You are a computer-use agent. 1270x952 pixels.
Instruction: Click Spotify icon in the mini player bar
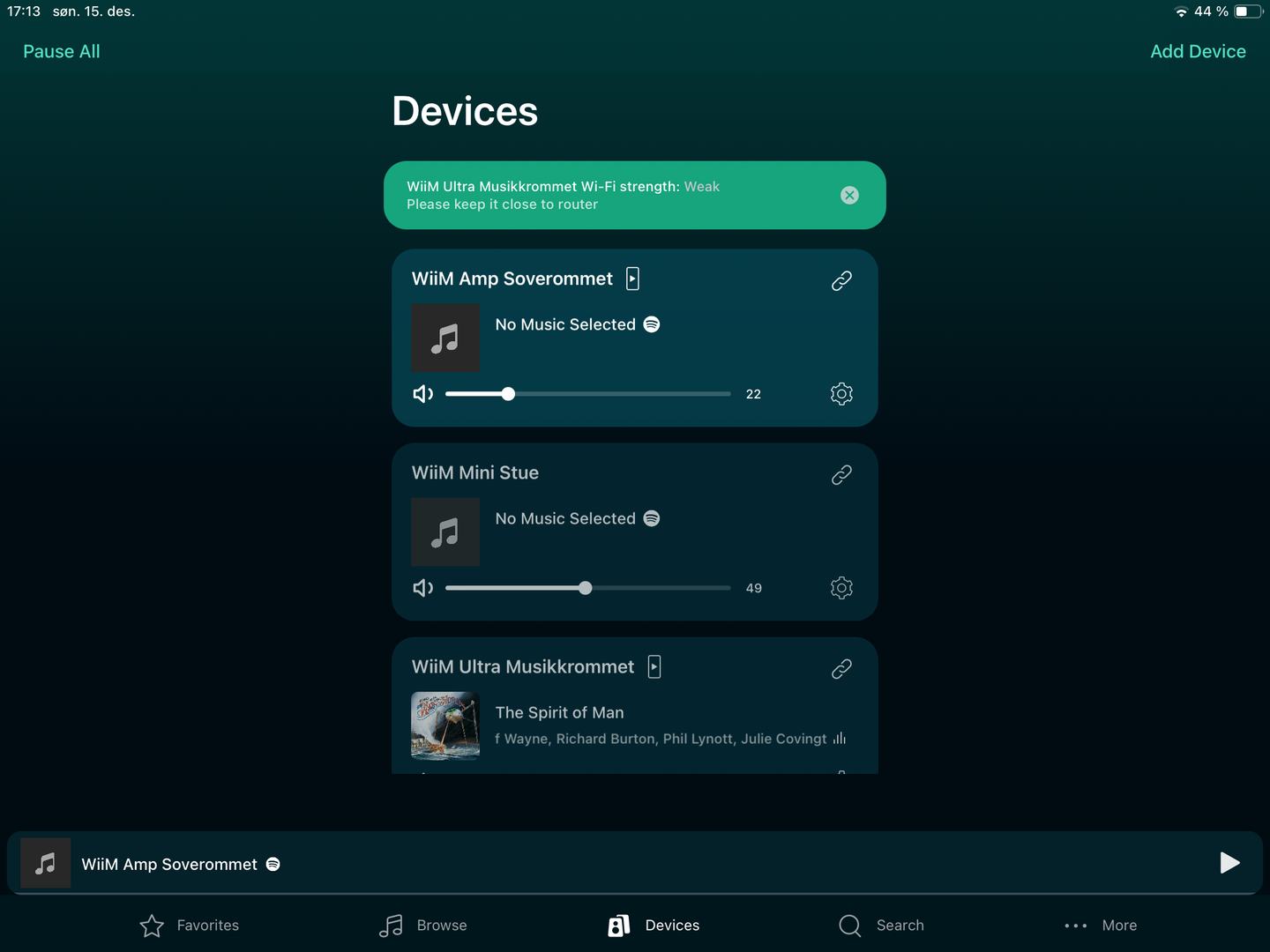273,864
